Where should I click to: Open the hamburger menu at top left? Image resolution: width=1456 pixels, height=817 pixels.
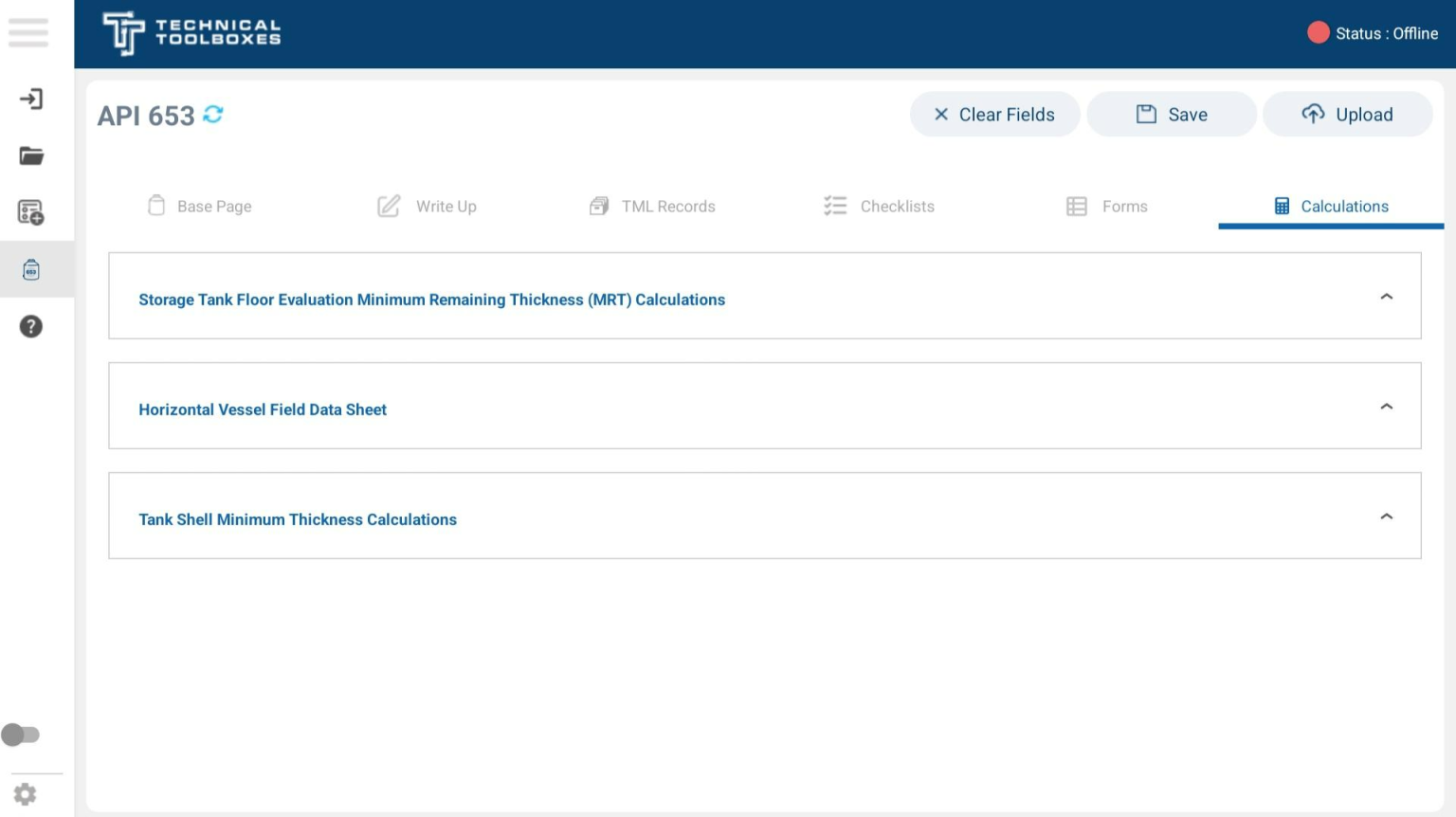[x=28, y=33]
